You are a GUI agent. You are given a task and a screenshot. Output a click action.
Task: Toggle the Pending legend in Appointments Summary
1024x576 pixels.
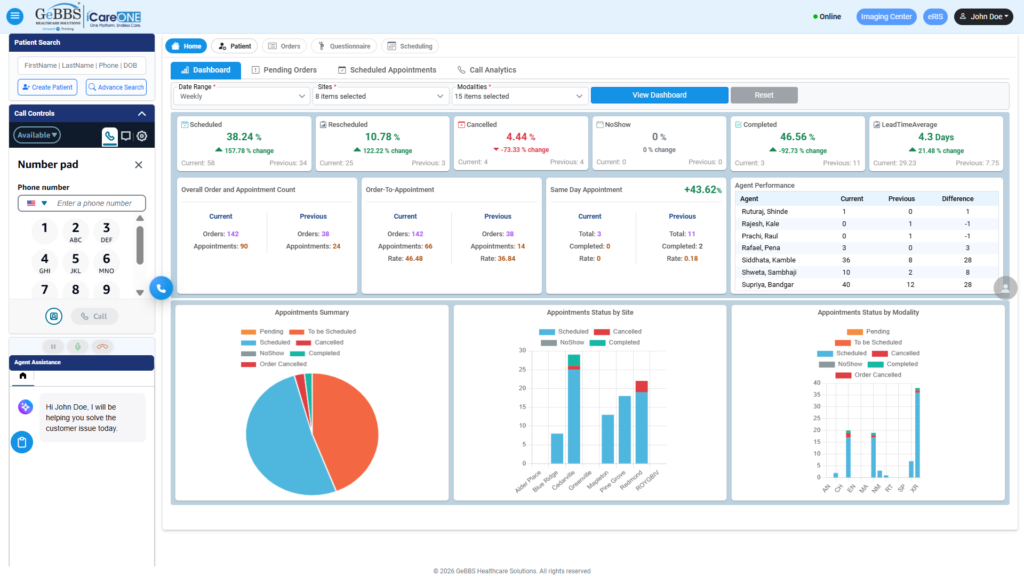click(x=262, y=331)
